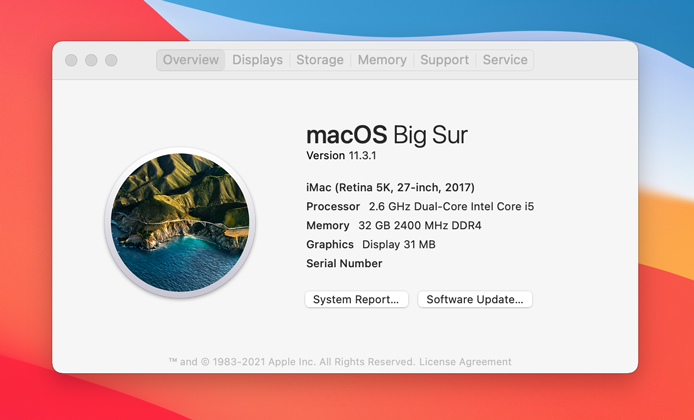Image resolution: width=694 pixels, height=420 pixels.
Task: Click the Graphics Display 31 MB line
Action: (370, 244)
